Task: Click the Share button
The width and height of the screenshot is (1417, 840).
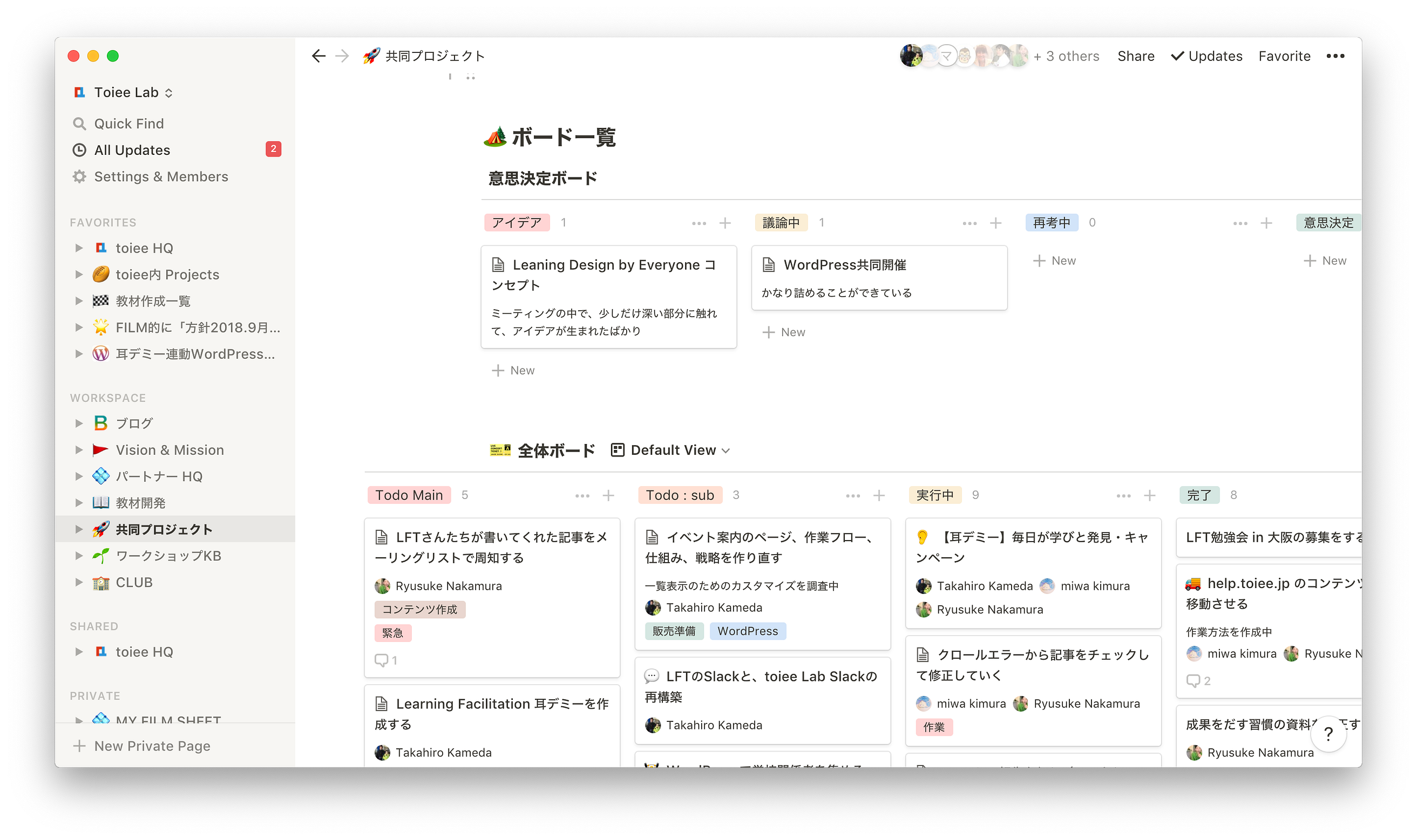Action: (1136, 56)
